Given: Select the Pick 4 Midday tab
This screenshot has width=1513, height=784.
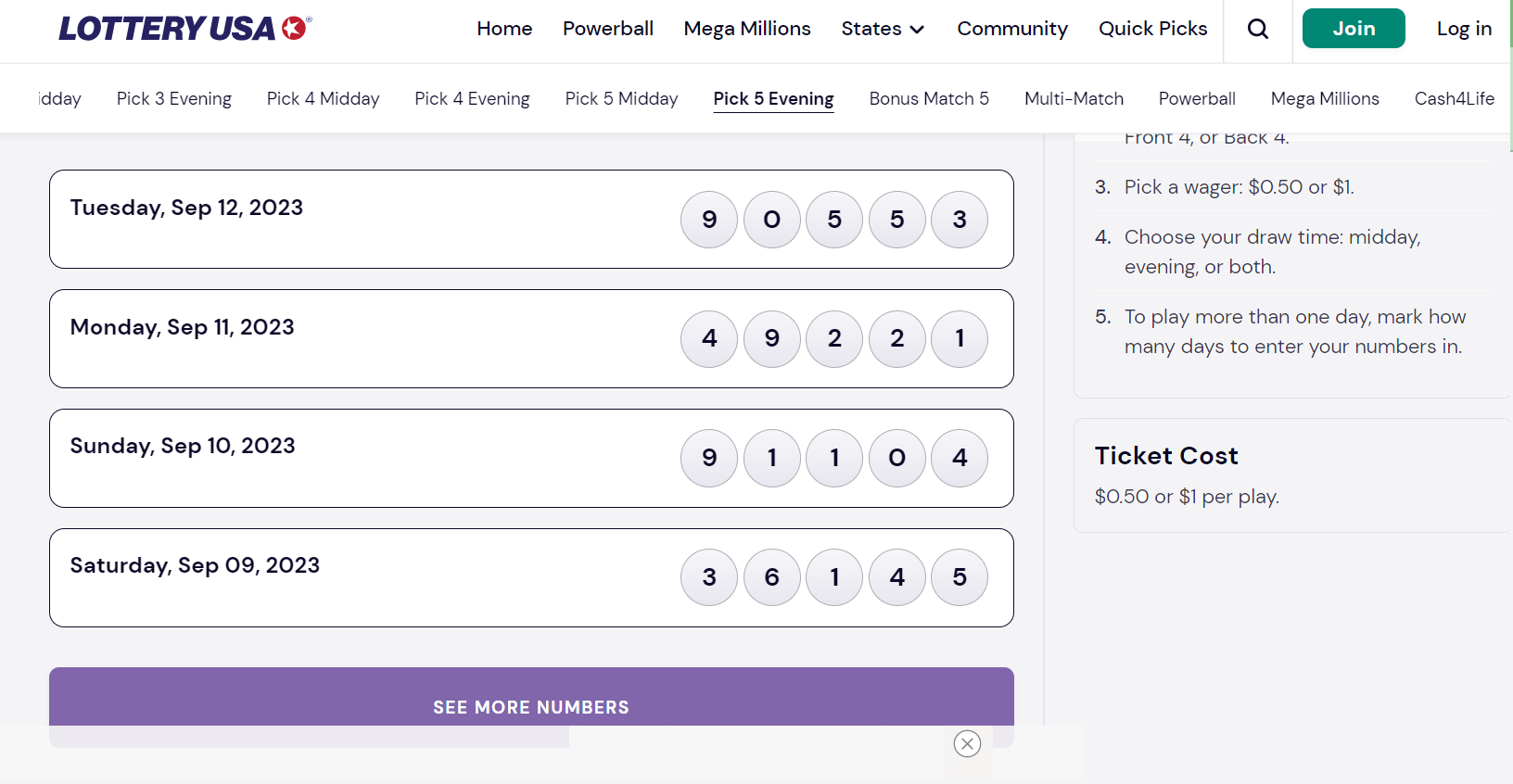Looking at the screenshot, I should pyautogui.click(x=323, y=98).
